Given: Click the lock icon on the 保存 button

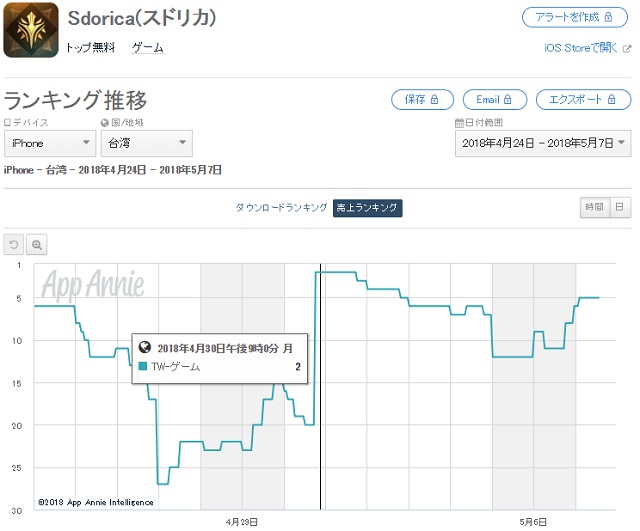Looking at the screenshot, I should 438,100.
